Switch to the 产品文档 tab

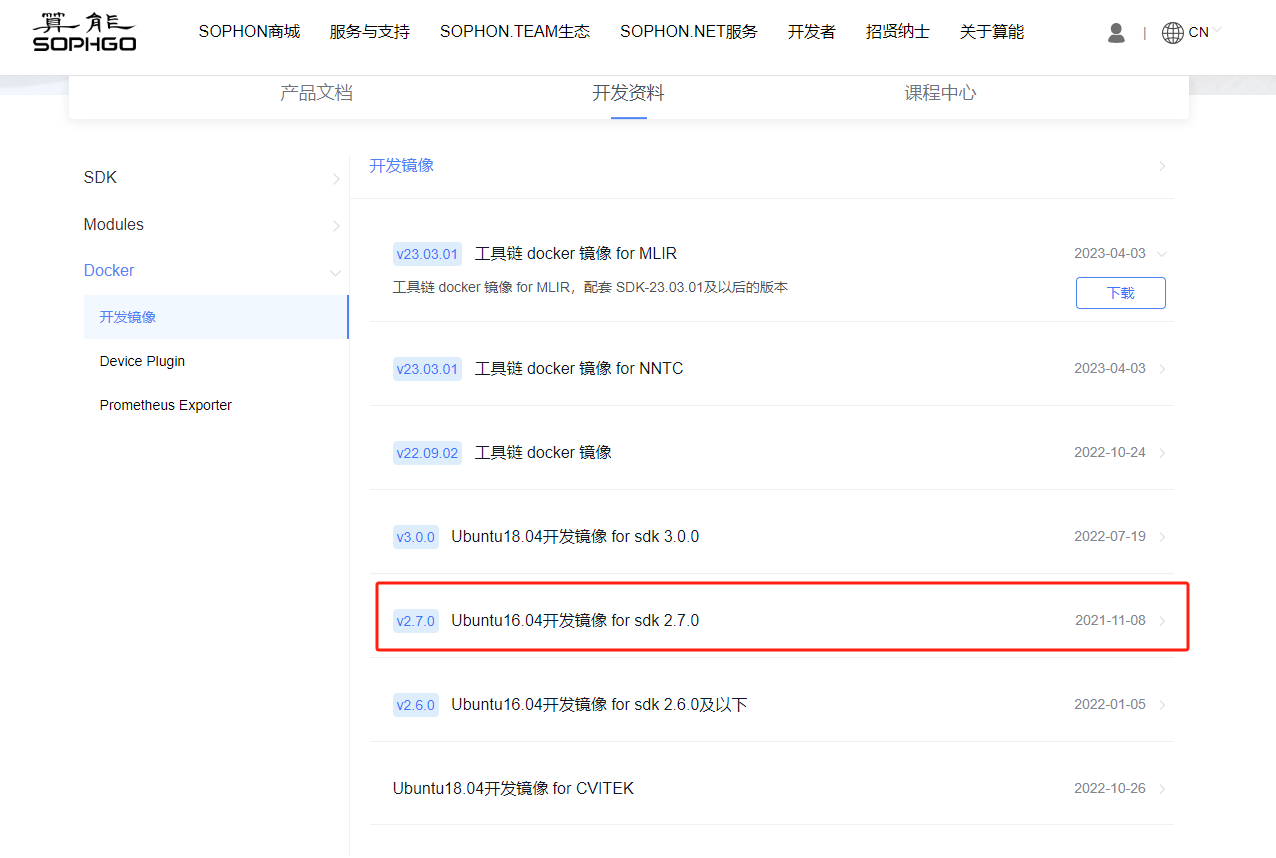(x=317, y=91)
